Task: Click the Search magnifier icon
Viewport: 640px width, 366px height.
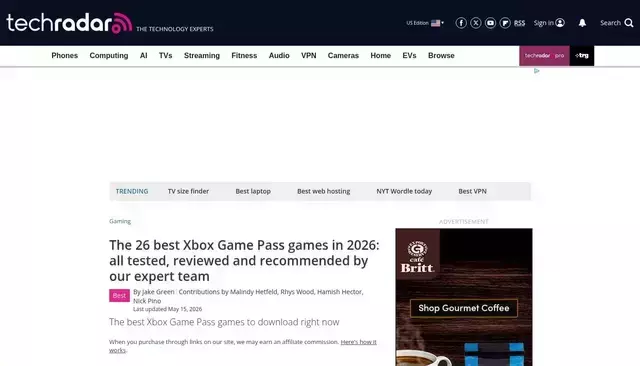Action: [629, 23]
